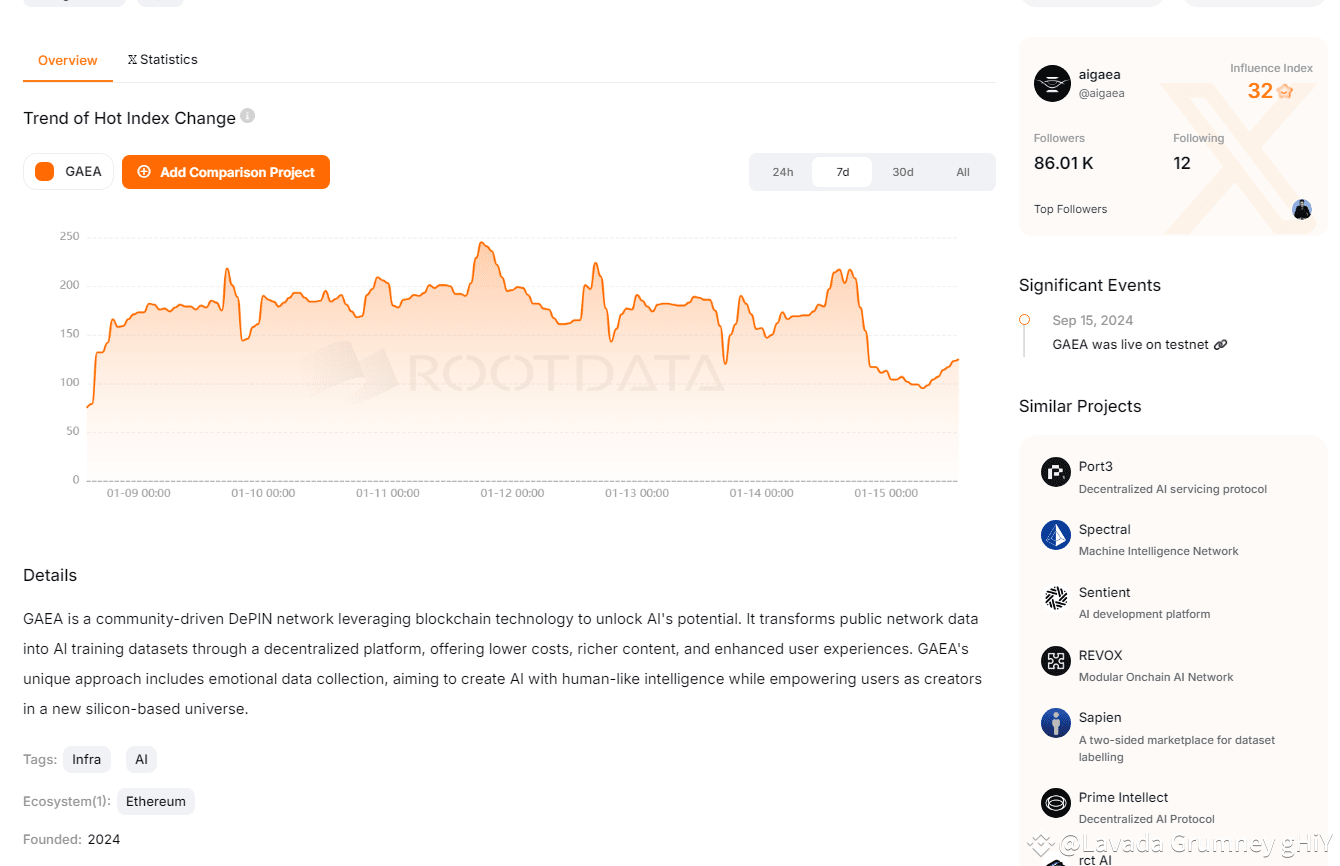Image resolution: width=1340 pixels, height=866 pixels.
Task: Open the Sentient project logo
Action: pos(1056,598)
